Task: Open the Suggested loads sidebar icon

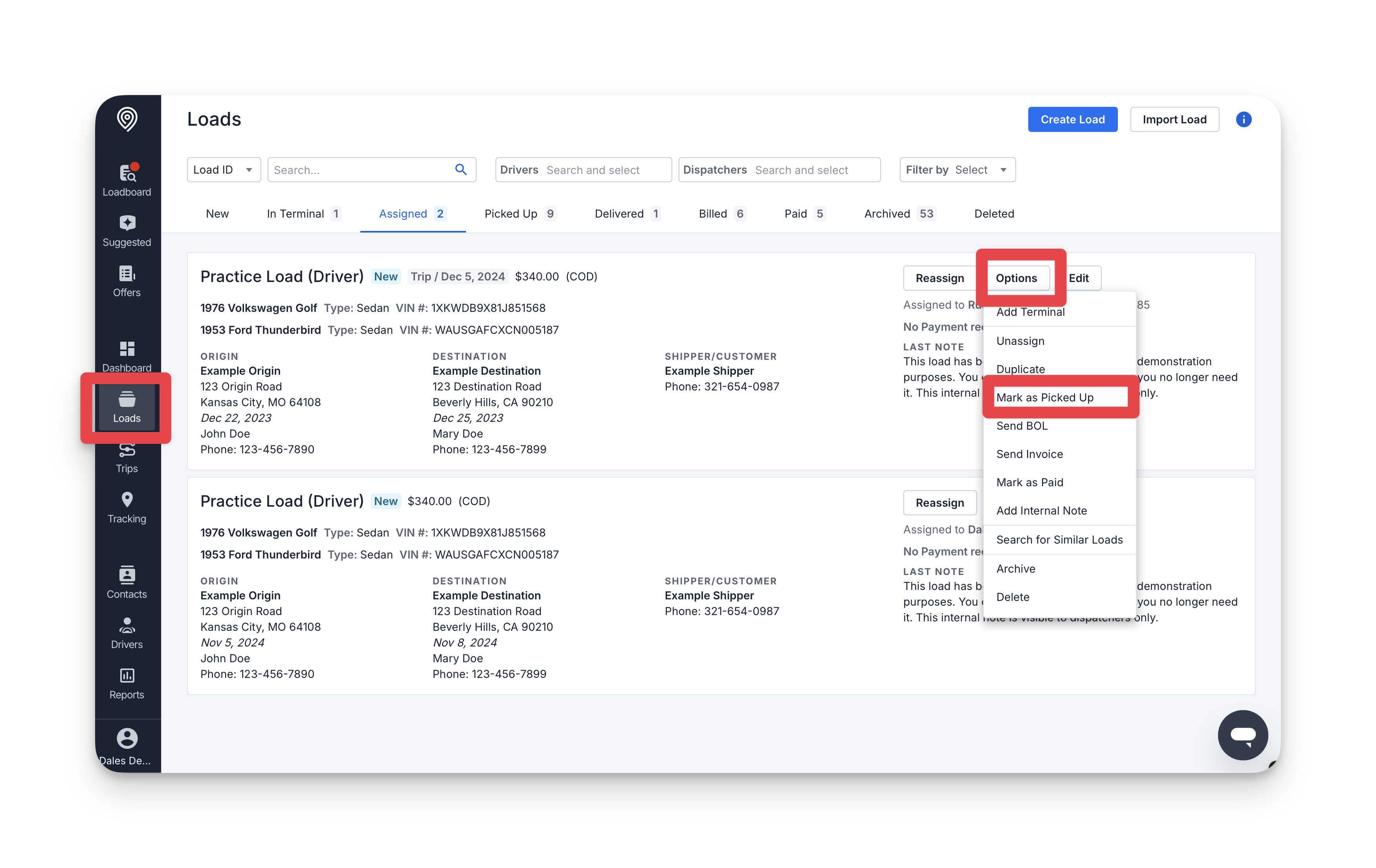Action: pyautogui.click(x=127, y=231)
